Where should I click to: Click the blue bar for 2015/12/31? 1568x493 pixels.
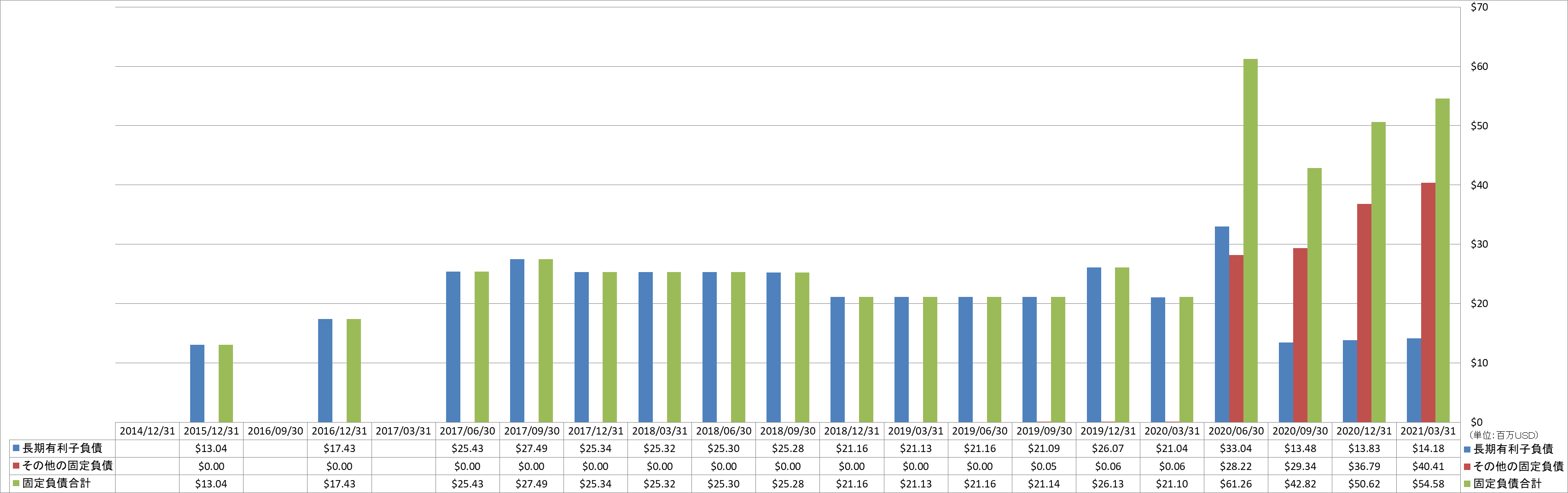[x=197, y=383]
